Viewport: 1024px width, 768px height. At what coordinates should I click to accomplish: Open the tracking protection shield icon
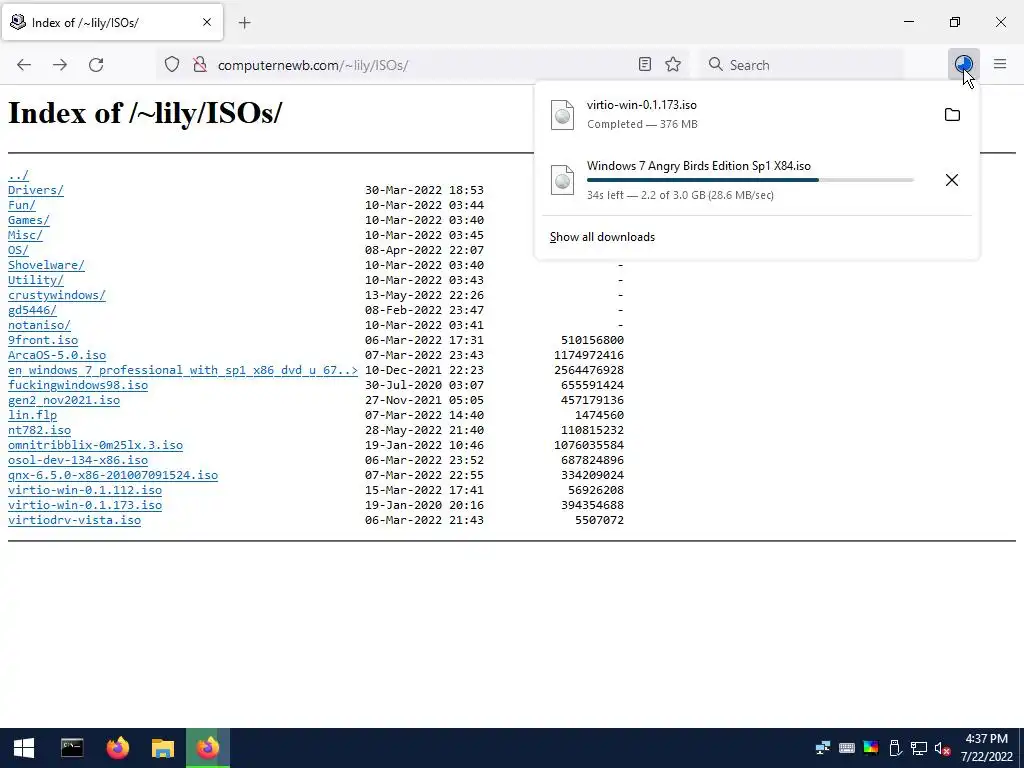pos(172,65)
